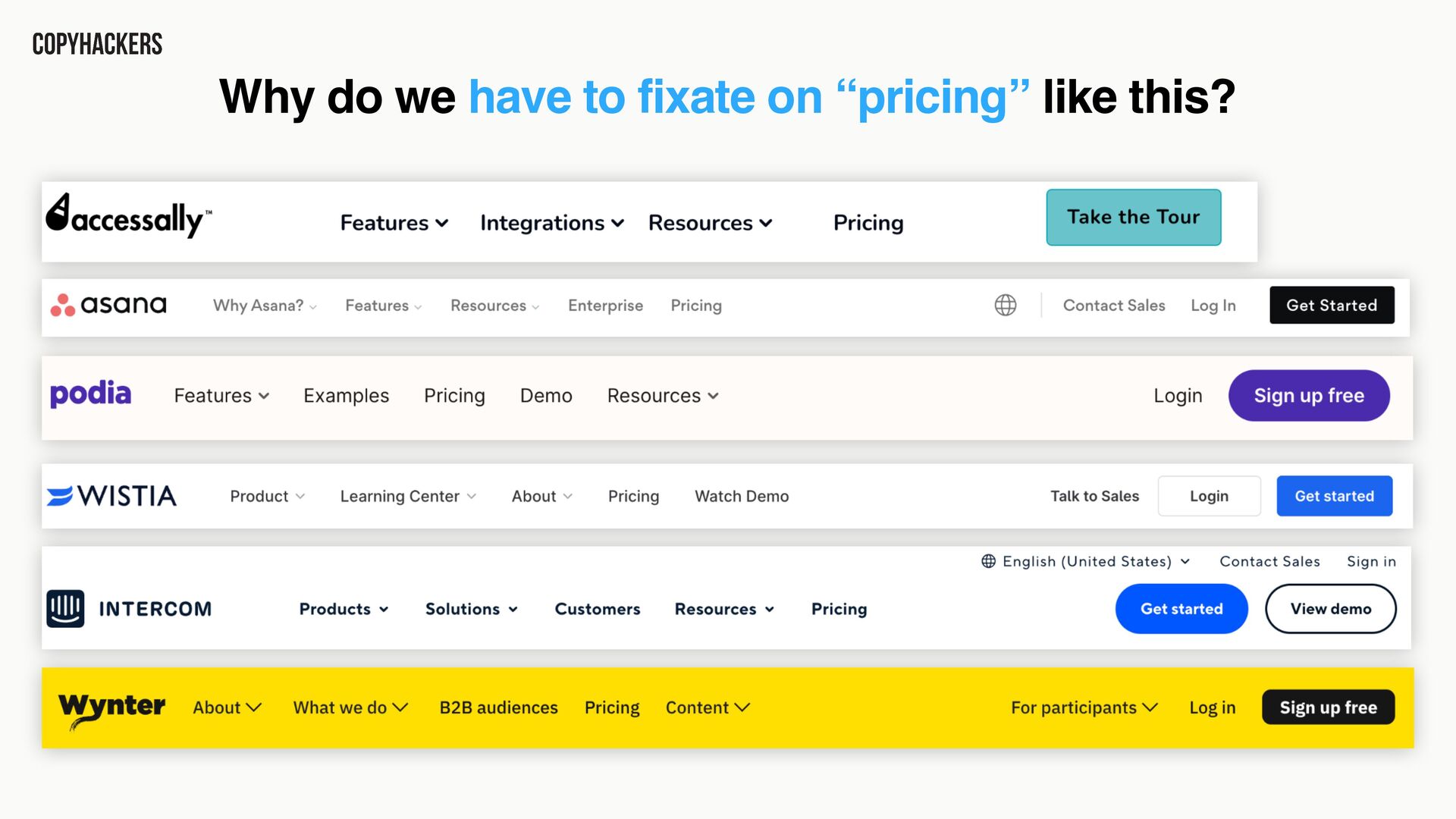Click podia Sign up free button
Screen dimensions: 1456x819
pos(1309,396)
